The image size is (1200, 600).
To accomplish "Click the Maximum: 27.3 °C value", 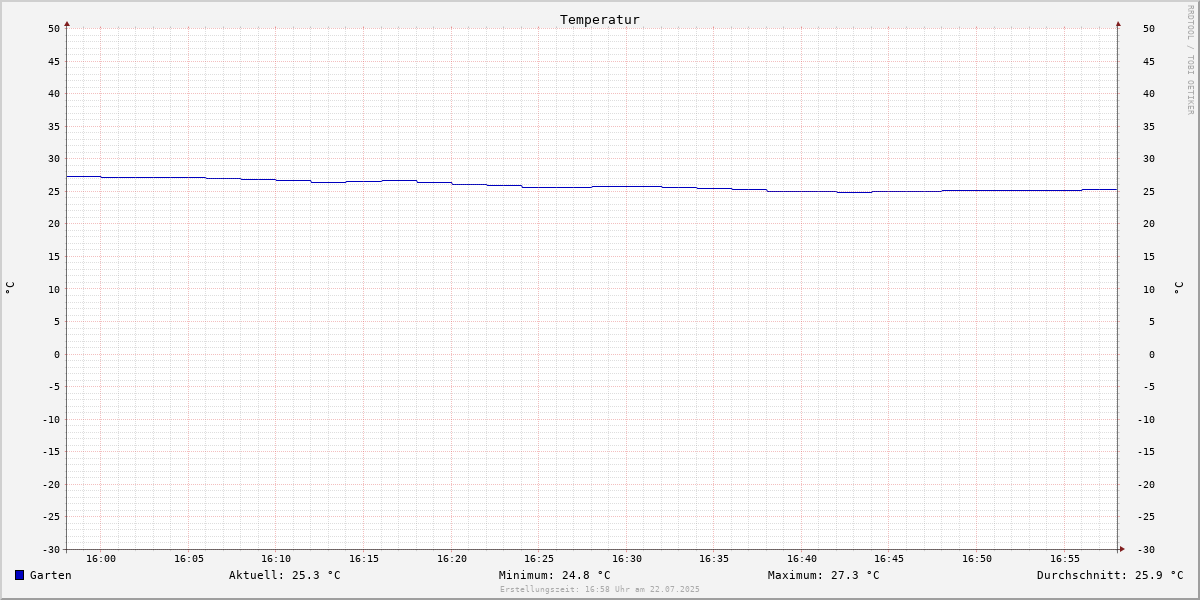I will pyautogui.click(x=824, y=575).
